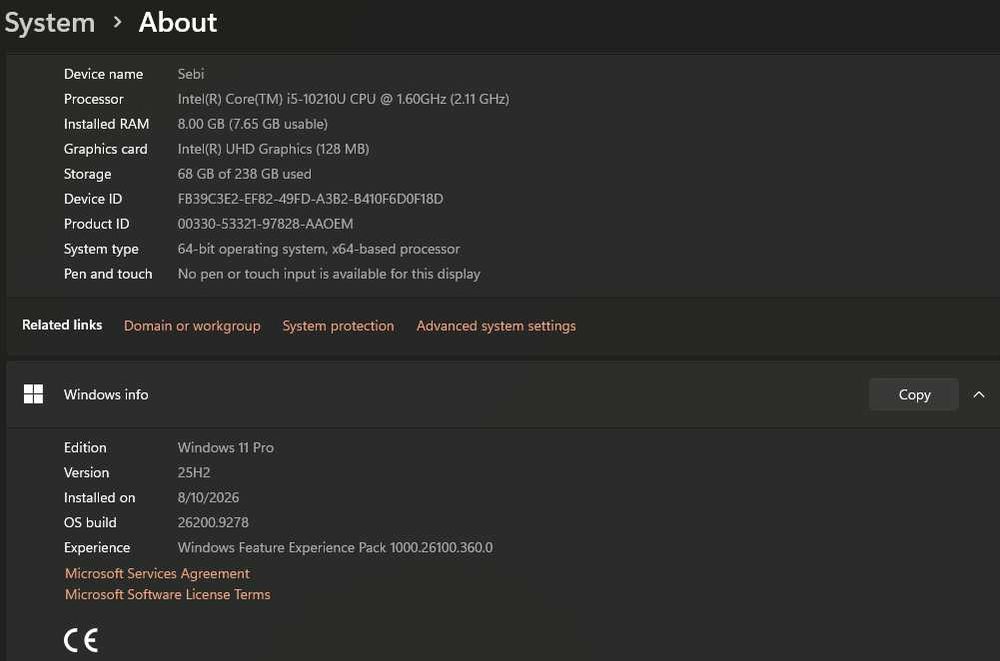
Task: Click the System type label
Action: point(101,249)
